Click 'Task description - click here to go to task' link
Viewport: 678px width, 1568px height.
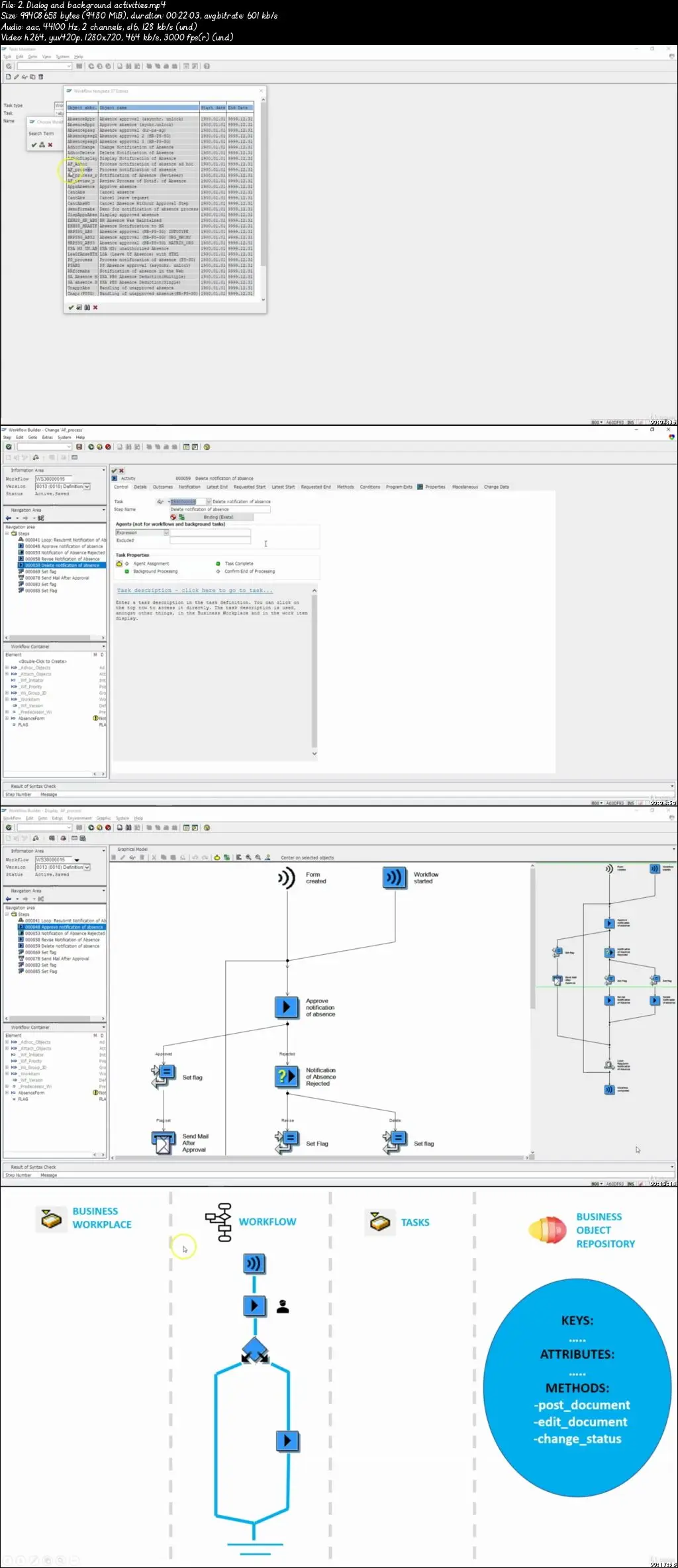click(195, 591)
